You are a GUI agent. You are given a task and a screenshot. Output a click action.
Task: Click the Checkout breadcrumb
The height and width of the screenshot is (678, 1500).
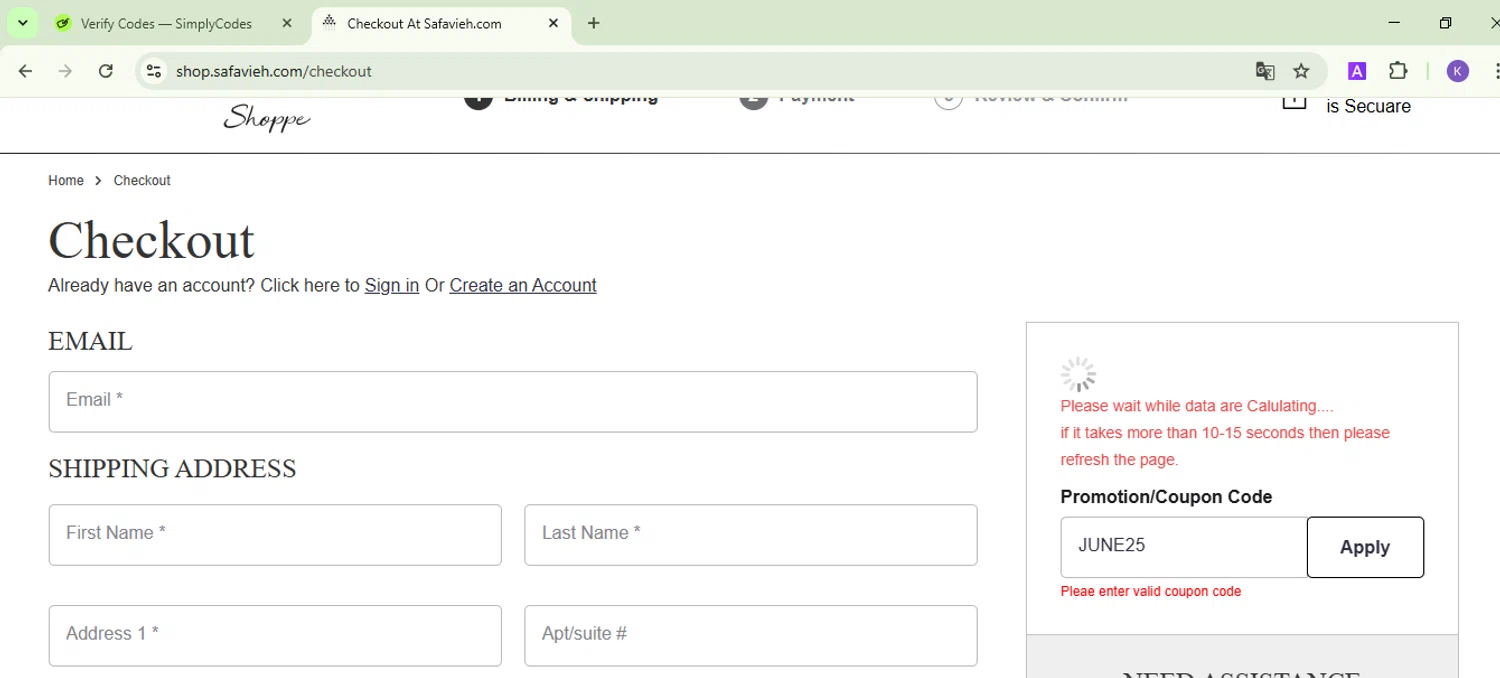click(x=142, y=181)
